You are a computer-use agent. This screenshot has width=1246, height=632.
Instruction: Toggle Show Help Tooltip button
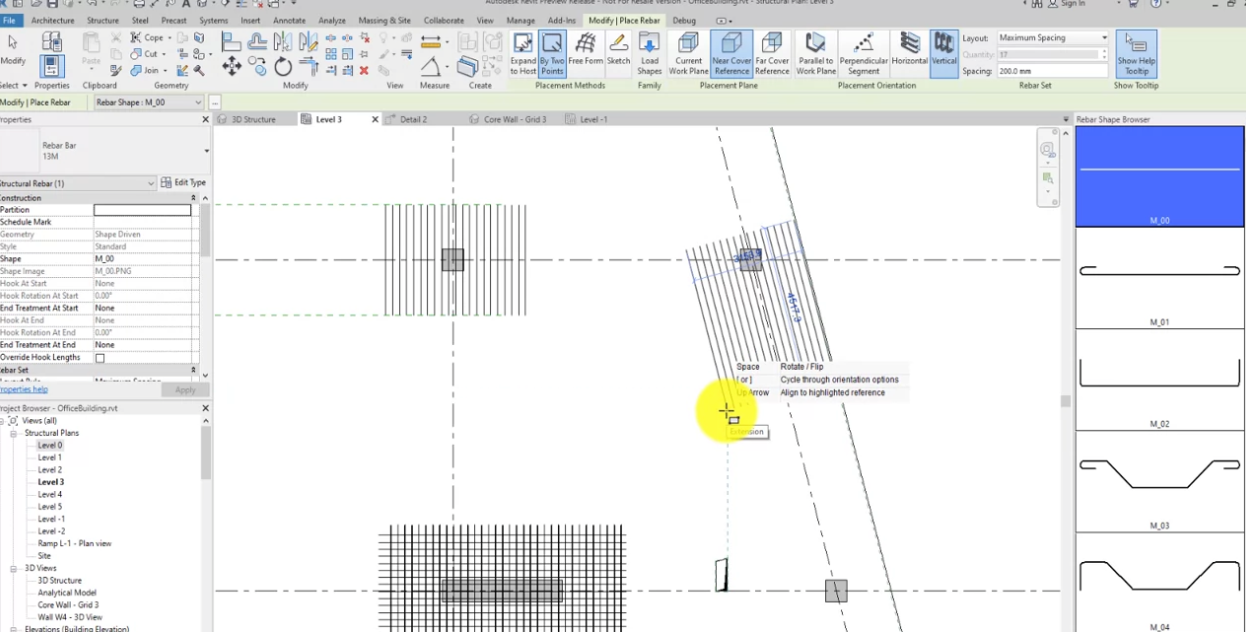(1136, 54)
